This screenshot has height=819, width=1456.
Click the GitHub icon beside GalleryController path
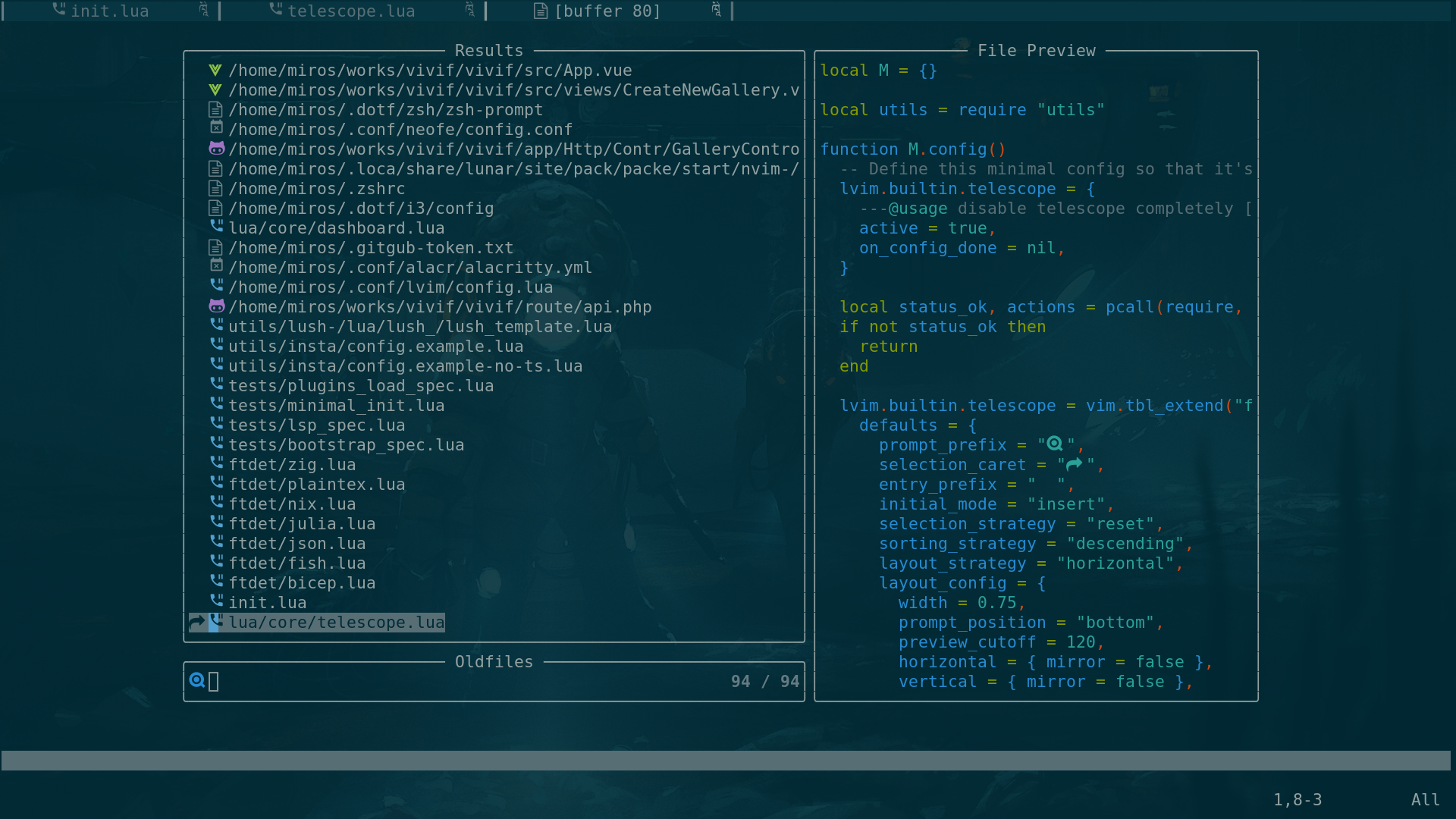coord(216,148)
